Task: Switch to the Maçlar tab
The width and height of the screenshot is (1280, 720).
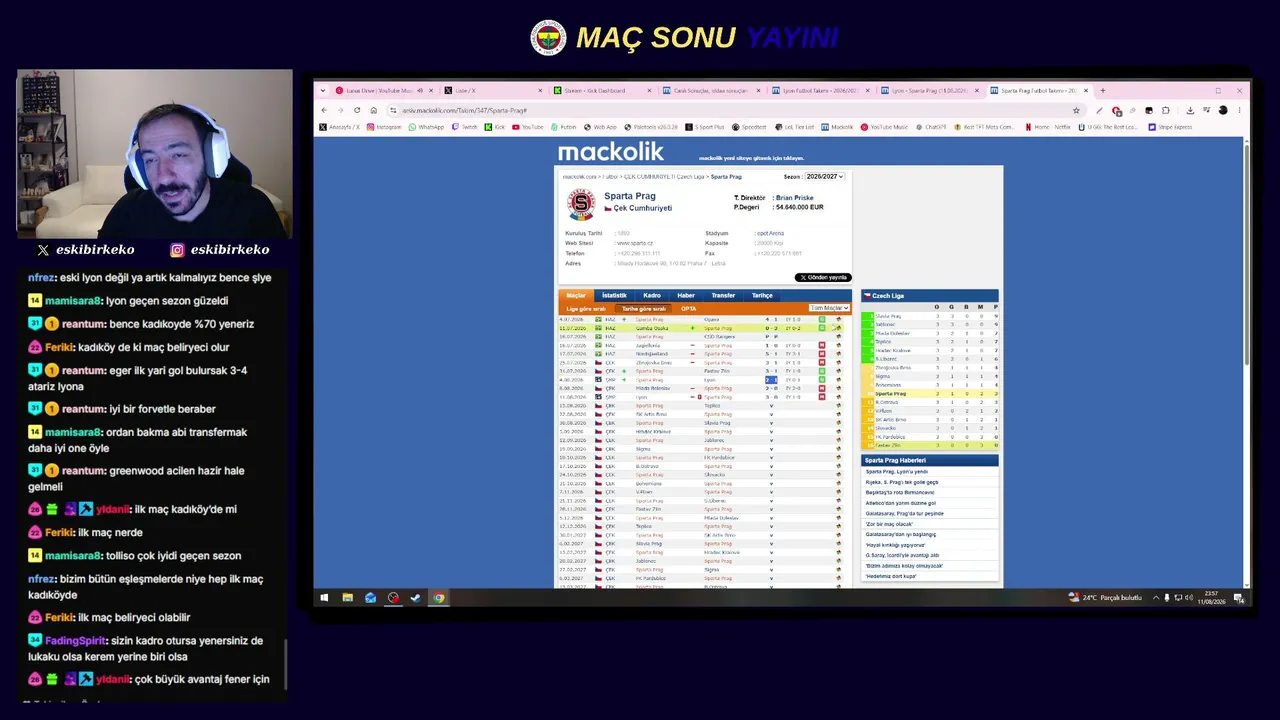Action: pos(576,296)
